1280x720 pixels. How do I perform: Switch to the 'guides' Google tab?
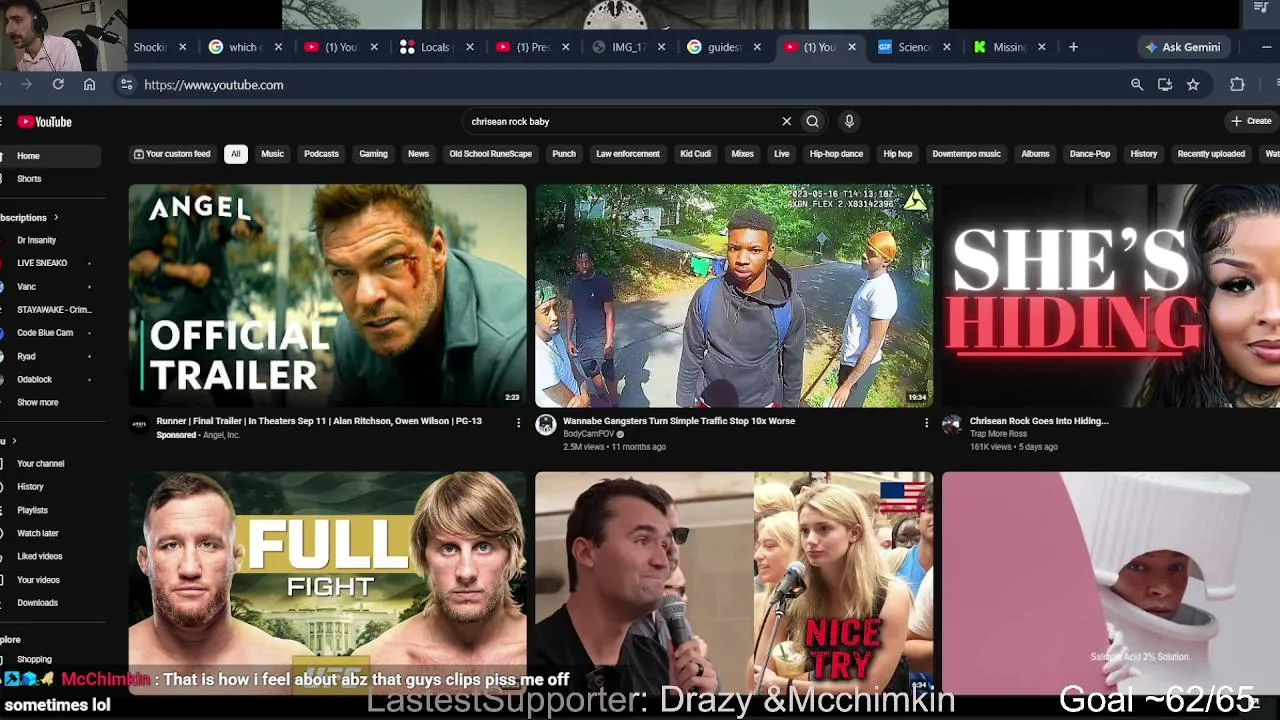(722, 47)
